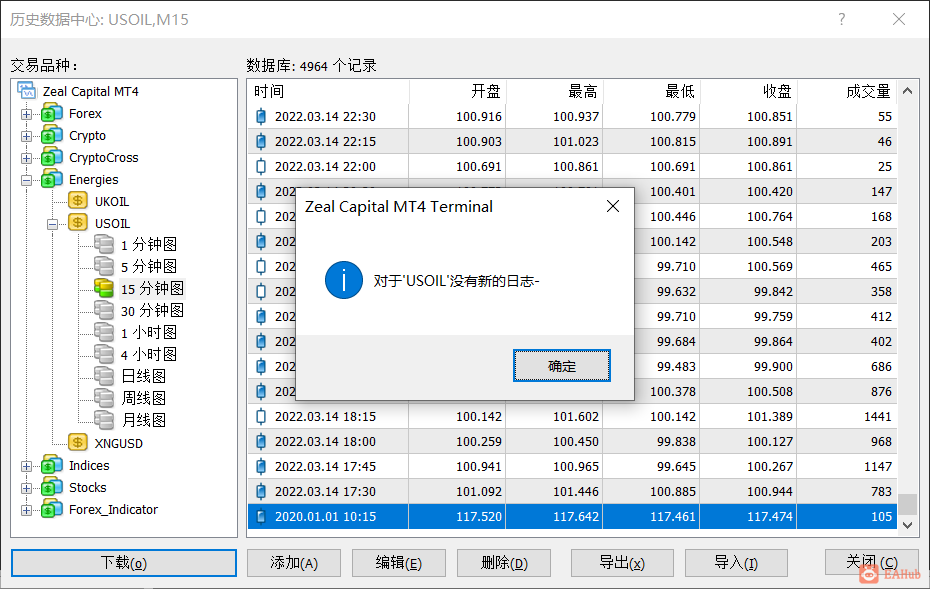Viewport: 930px width, 589px height.
Task: Click the USOIL symbol coin icon
Action: click(78, 222)
